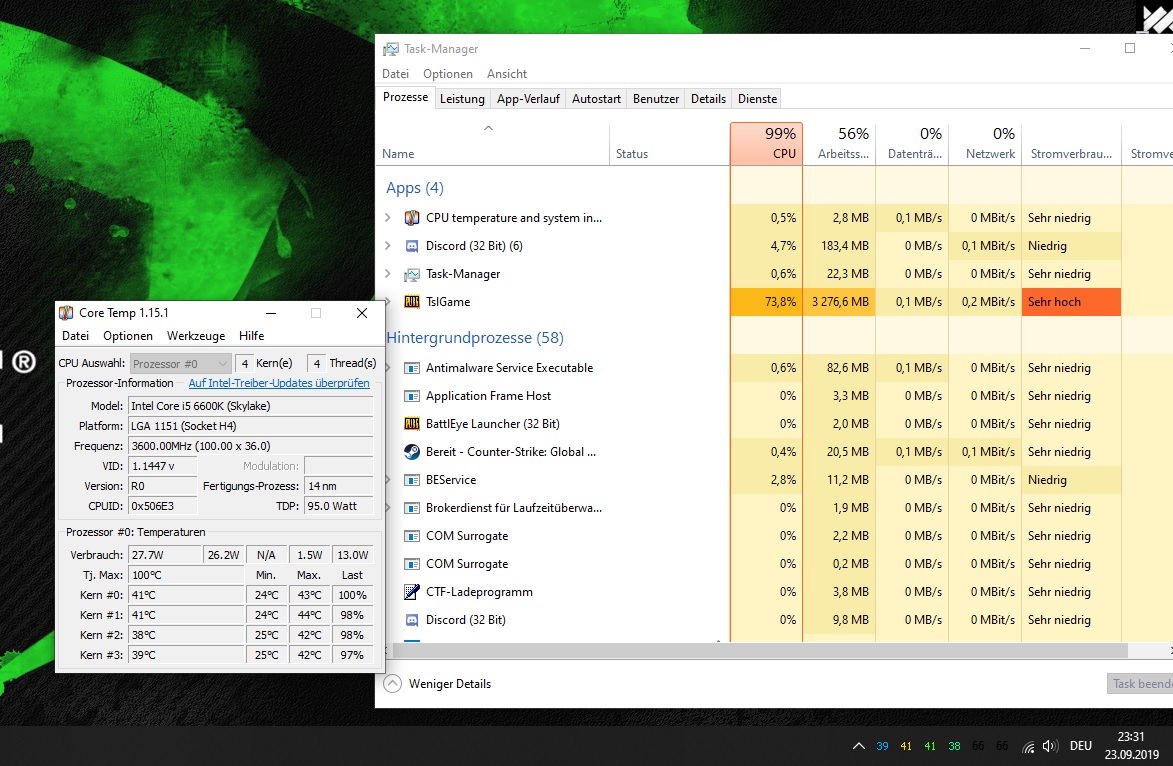Select the Apps (4) group header
Image resolution: width=1173 pixels, height=766 pixels.
[x=414, y=188]
